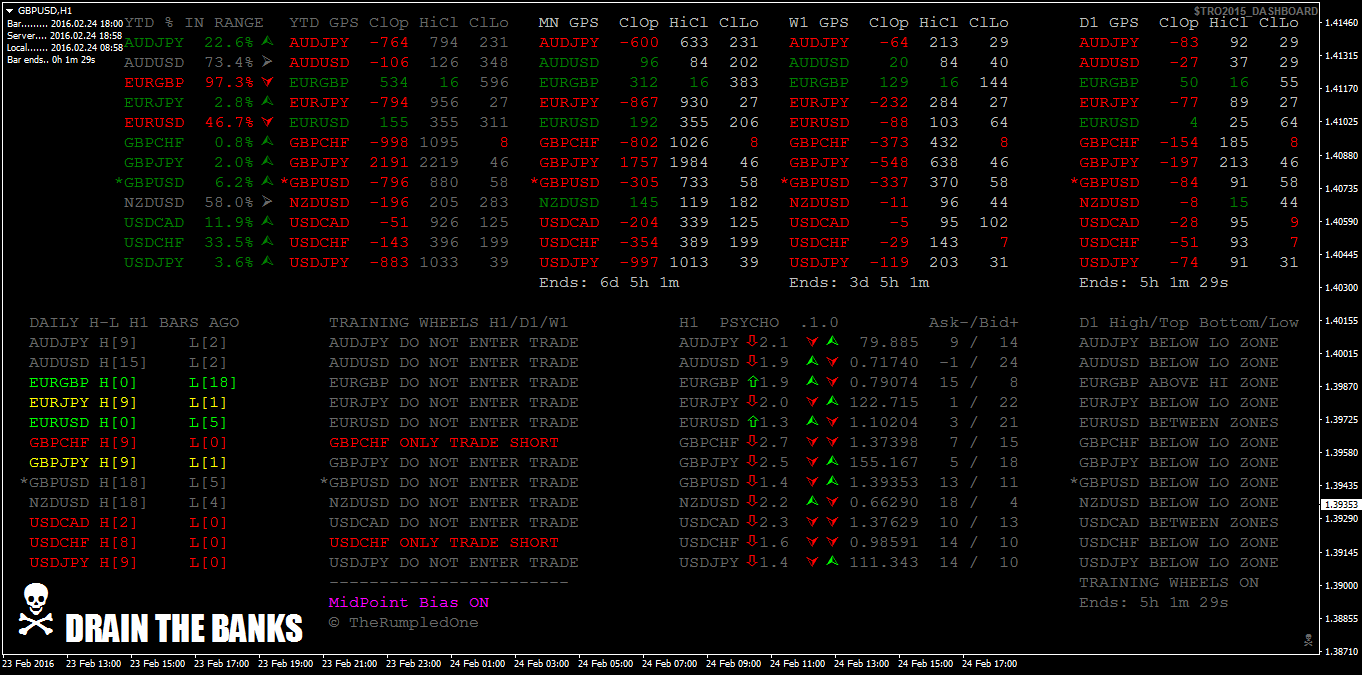The height and width of the screenshot is (675, 1362).
Task: Click hollow red down arrow before USDJPY 1.4
Action: pos(751,562)
